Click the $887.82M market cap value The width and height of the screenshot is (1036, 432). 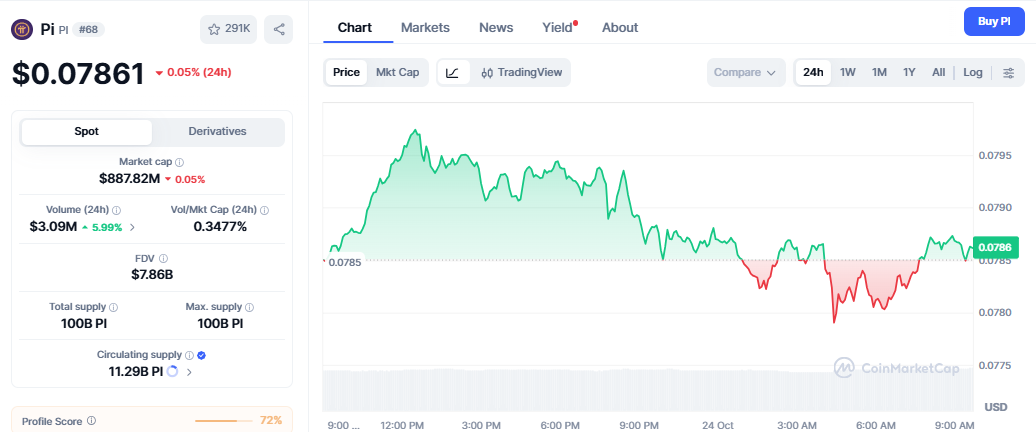tap(130, 178)
